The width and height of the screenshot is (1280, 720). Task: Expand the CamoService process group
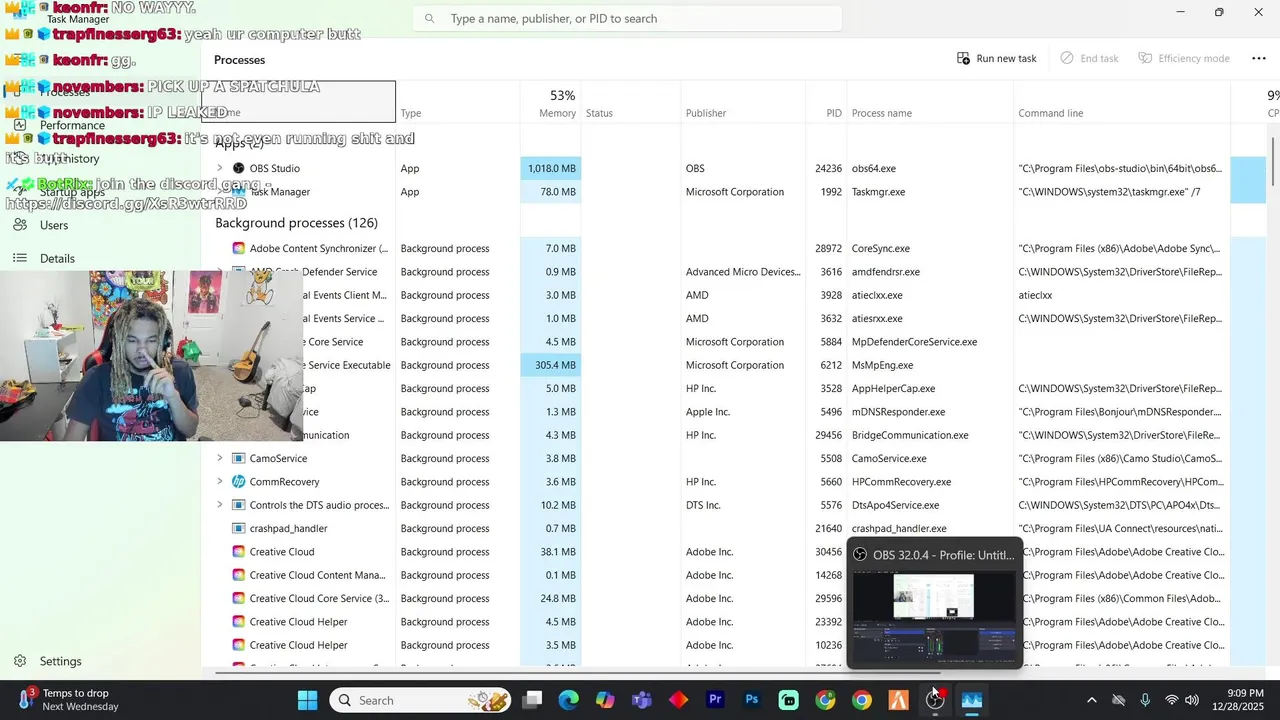point(220,458)
